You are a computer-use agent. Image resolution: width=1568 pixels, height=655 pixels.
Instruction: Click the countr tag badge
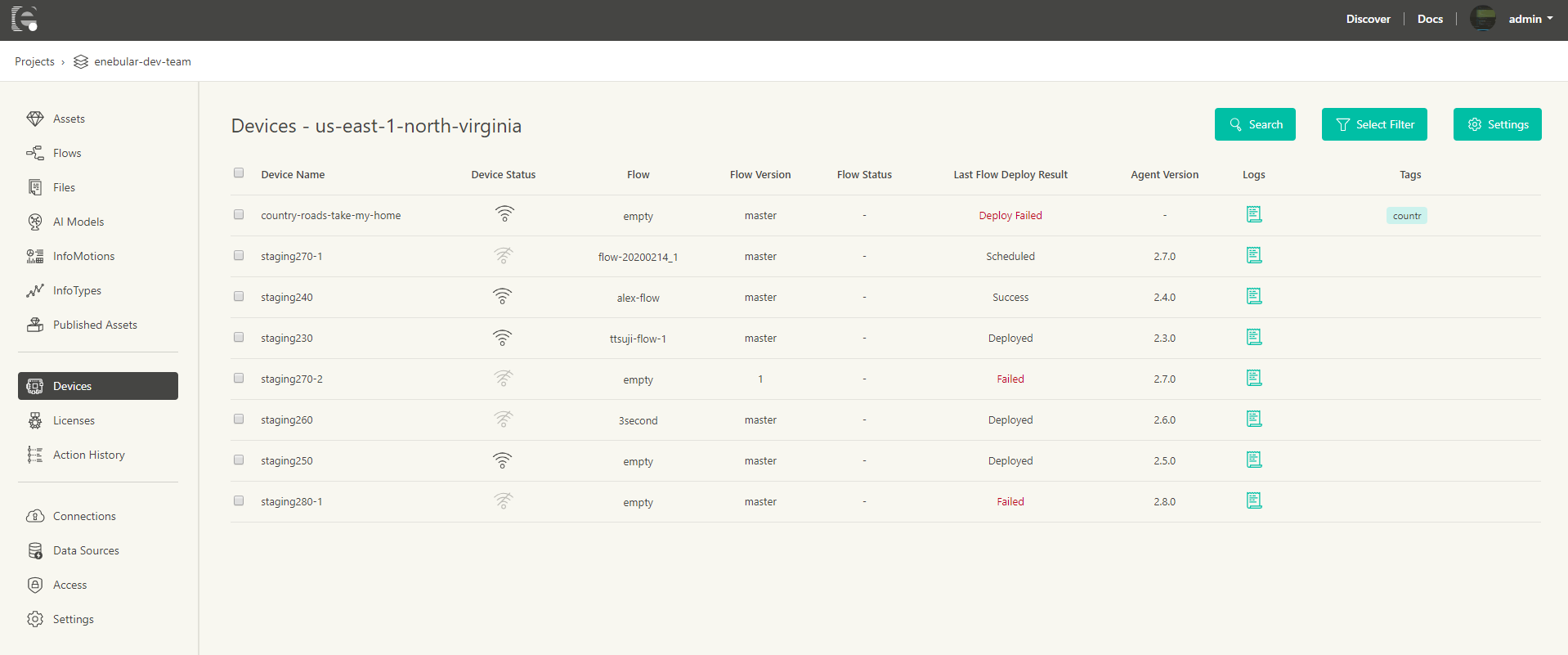point(1406,216)
